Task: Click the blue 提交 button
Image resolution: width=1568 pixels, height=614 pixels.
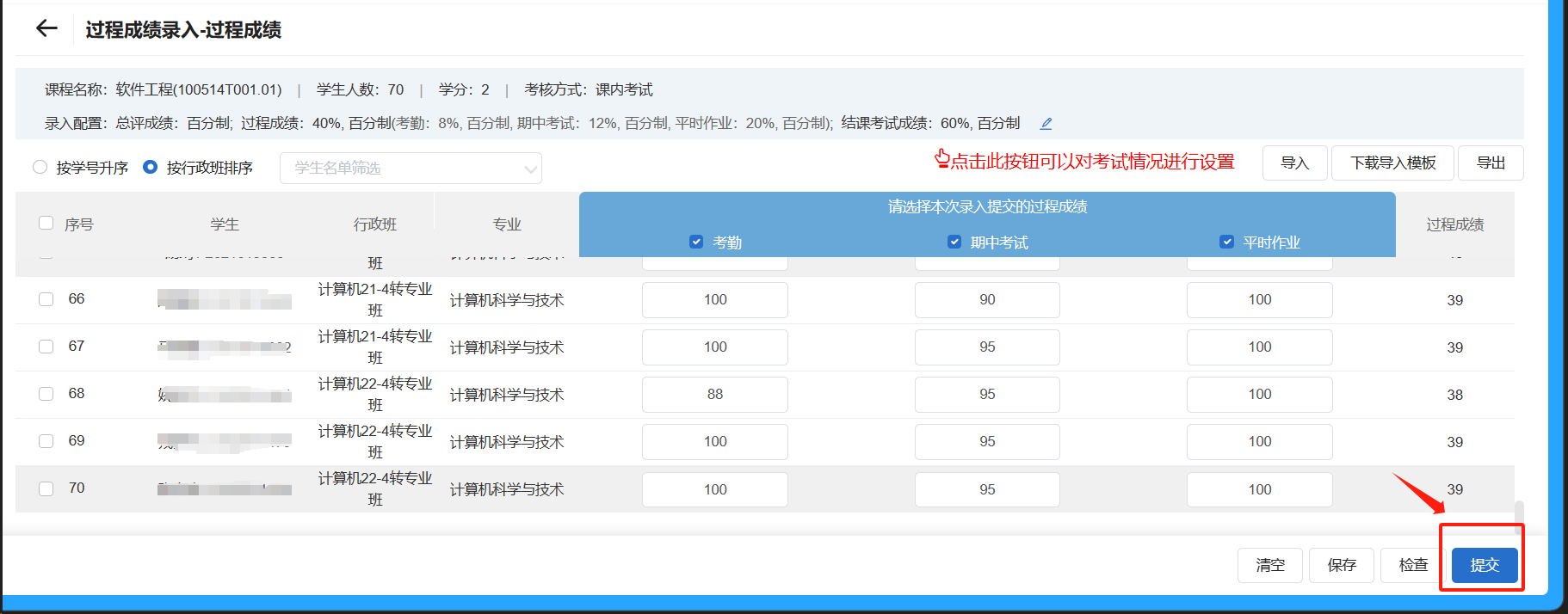Action: point(1484,565)
